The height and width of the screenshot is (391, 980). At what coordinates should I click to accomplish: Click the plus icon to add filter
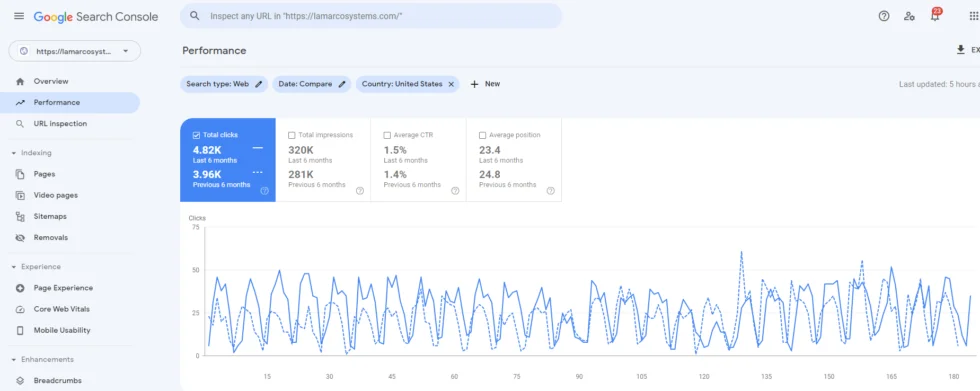point(474,84)
